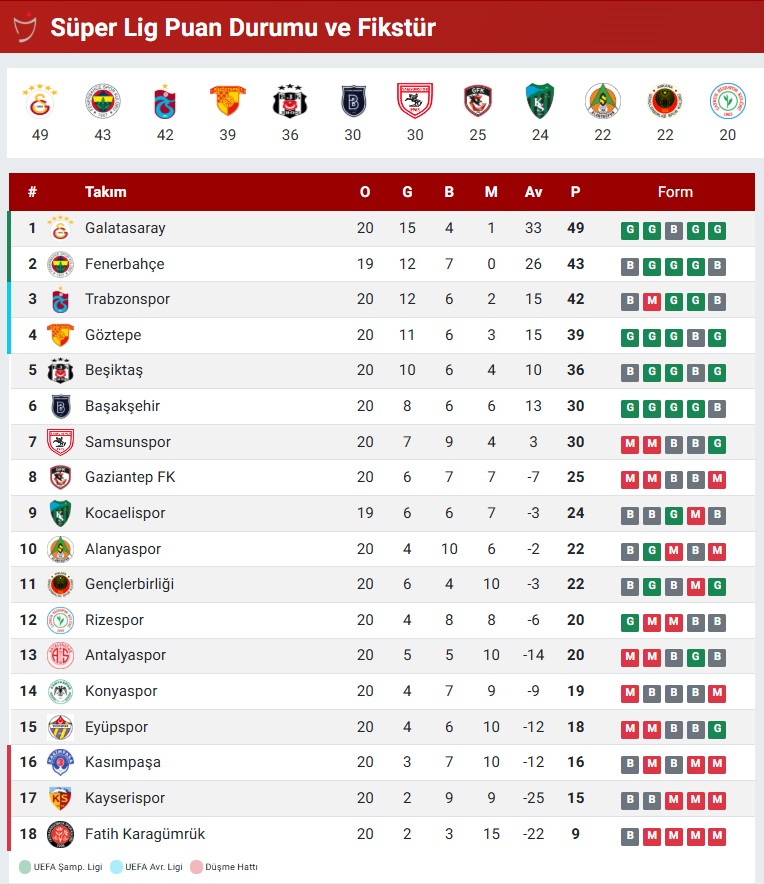Sort standings by the Av column
This screenshot has height=884, width=764.
533,192
